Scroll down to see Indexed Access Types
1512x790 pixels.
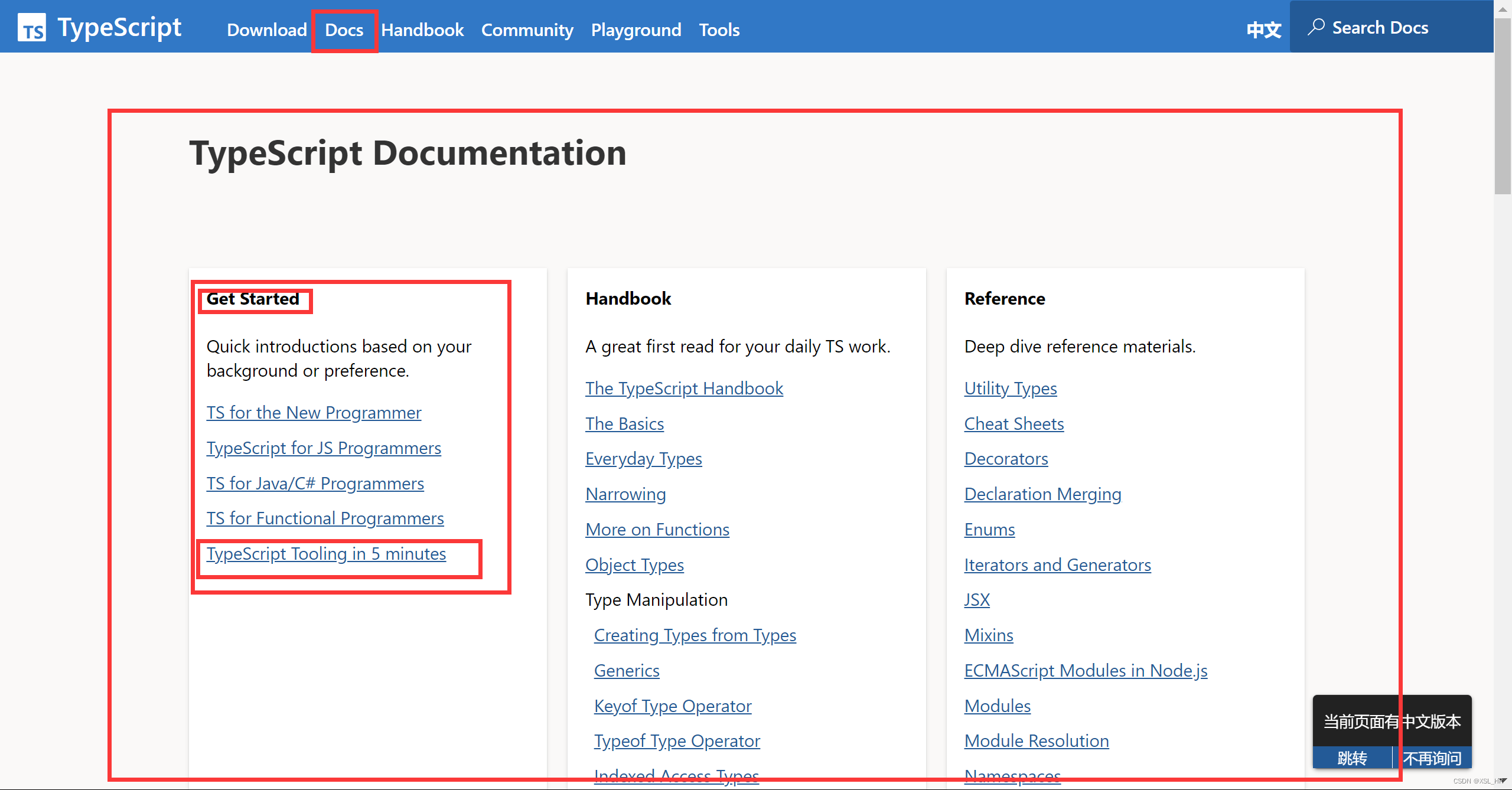678,774
